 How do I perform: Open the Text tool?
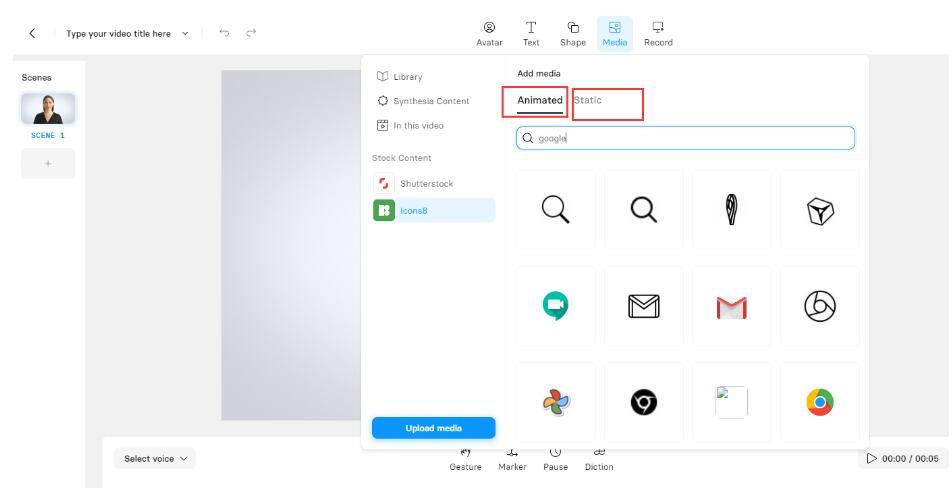(531, 34)
